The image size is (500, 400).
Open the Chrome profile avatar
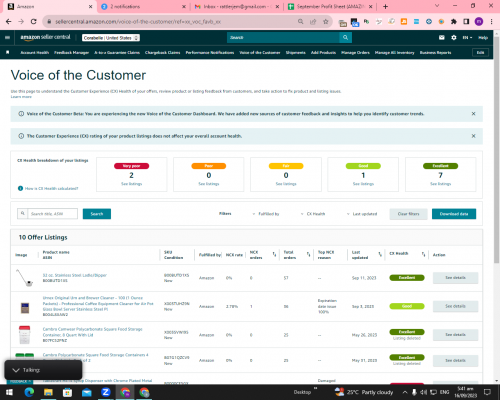[x=479, y=22]
